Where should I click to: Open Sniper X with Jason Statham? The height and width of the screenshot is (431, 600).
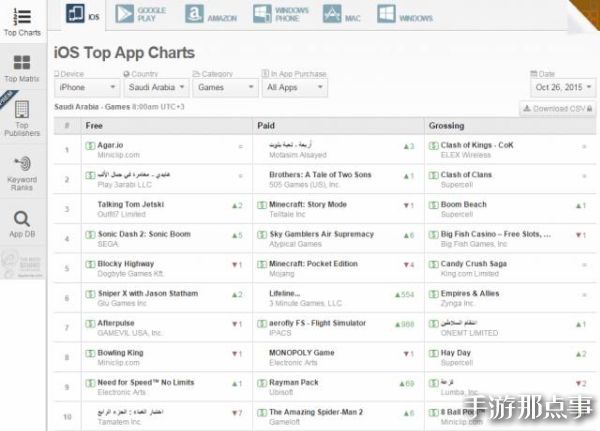(148, 293)
